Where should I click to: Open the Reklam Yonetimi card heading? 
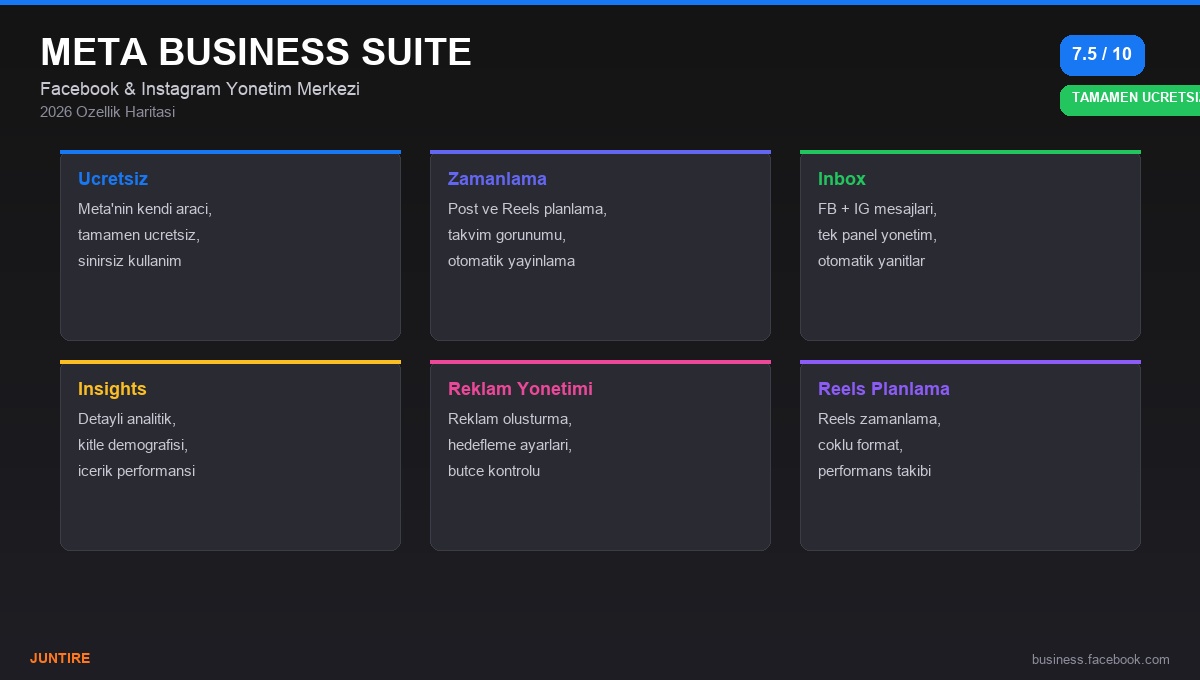coord(520,389)
